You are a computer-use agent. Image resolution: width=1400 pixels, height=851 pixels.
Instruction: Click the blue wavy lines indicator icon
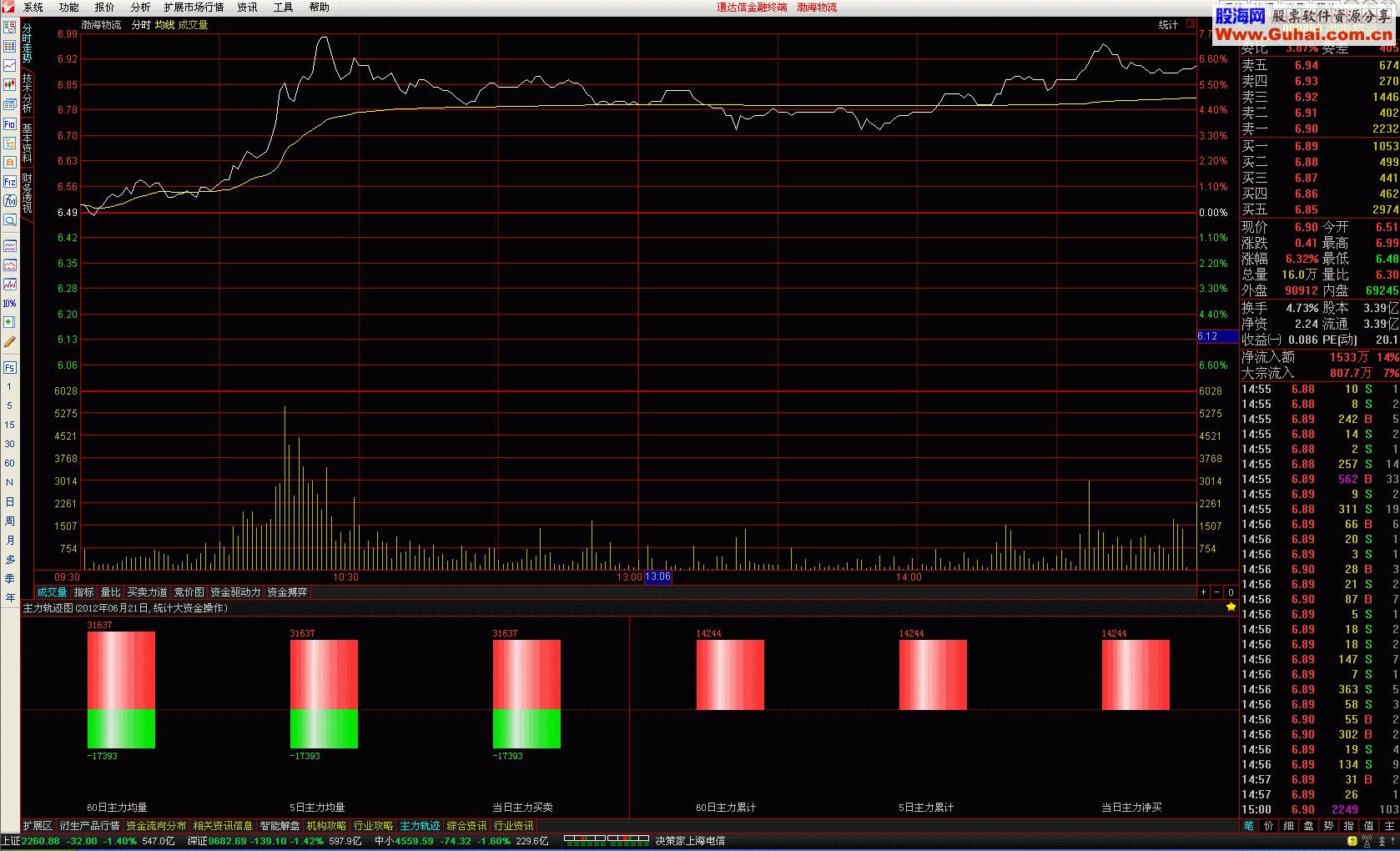tap(10, 246)
